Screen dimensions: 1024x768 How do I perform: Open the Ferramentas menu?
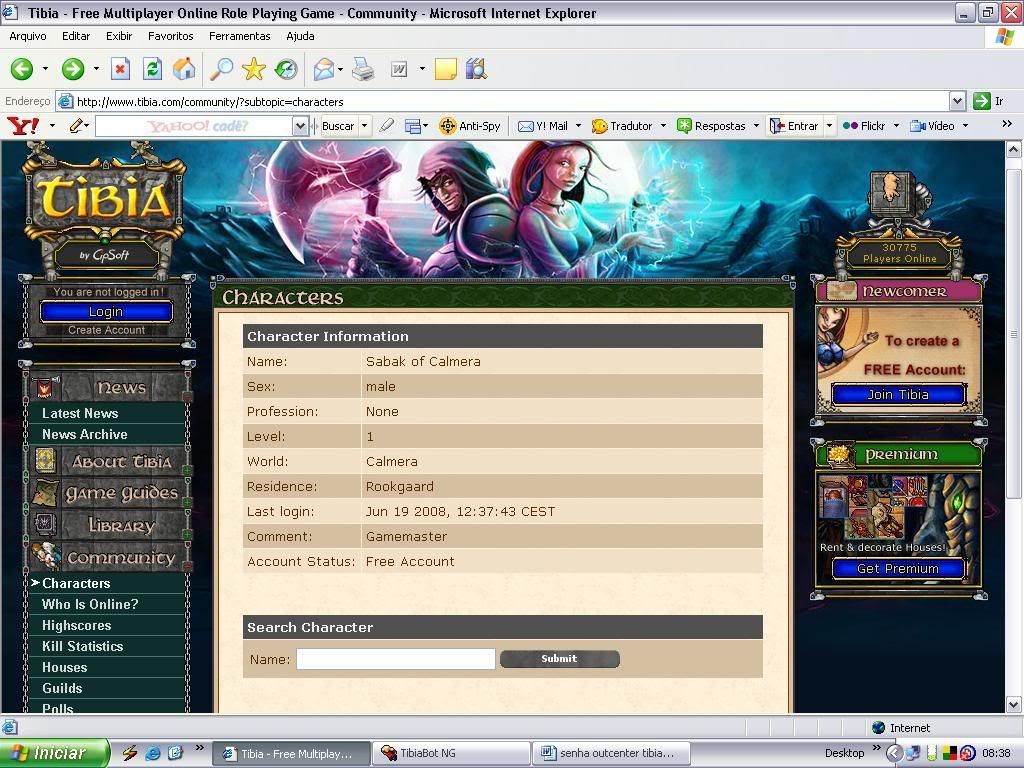[240, 36]
